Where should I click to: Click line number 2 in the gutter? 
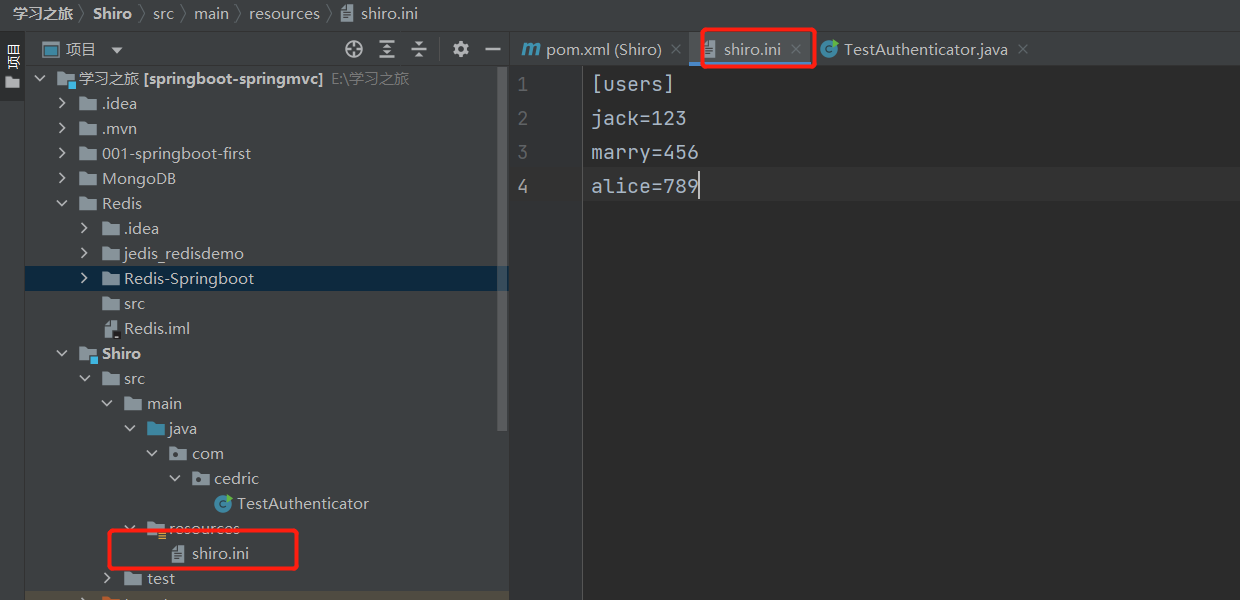click(x=522, y=118)
